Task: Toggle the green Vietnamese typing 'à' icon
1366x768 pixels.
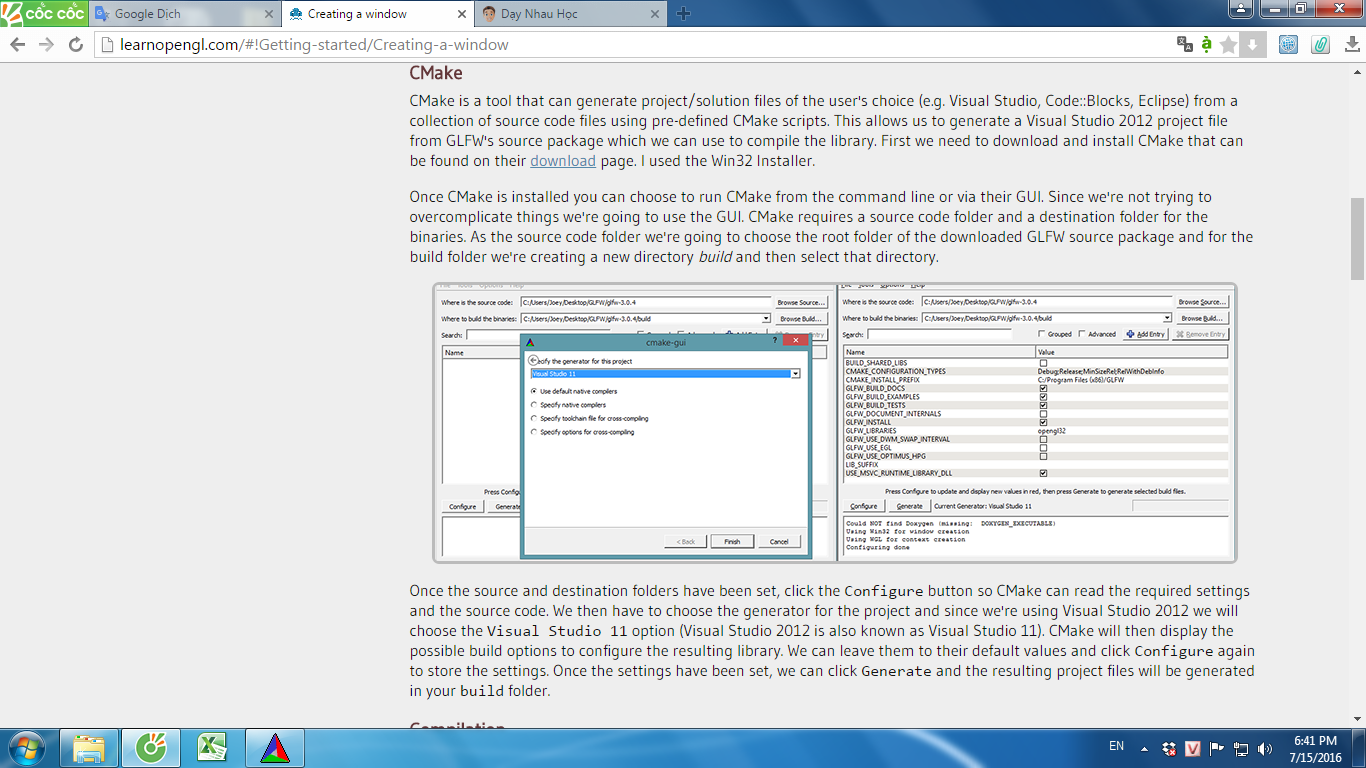Action: pyautogui.click(x=1207, y=44)
